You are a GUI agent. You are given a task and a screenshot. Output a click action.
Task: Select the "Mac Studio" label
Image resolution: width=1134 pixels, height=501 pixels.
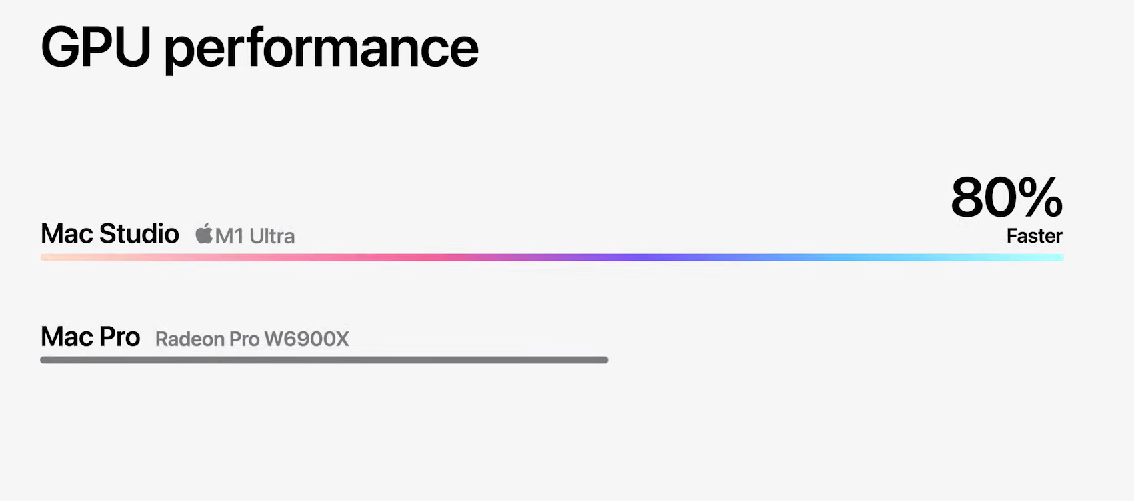[110, 234]
